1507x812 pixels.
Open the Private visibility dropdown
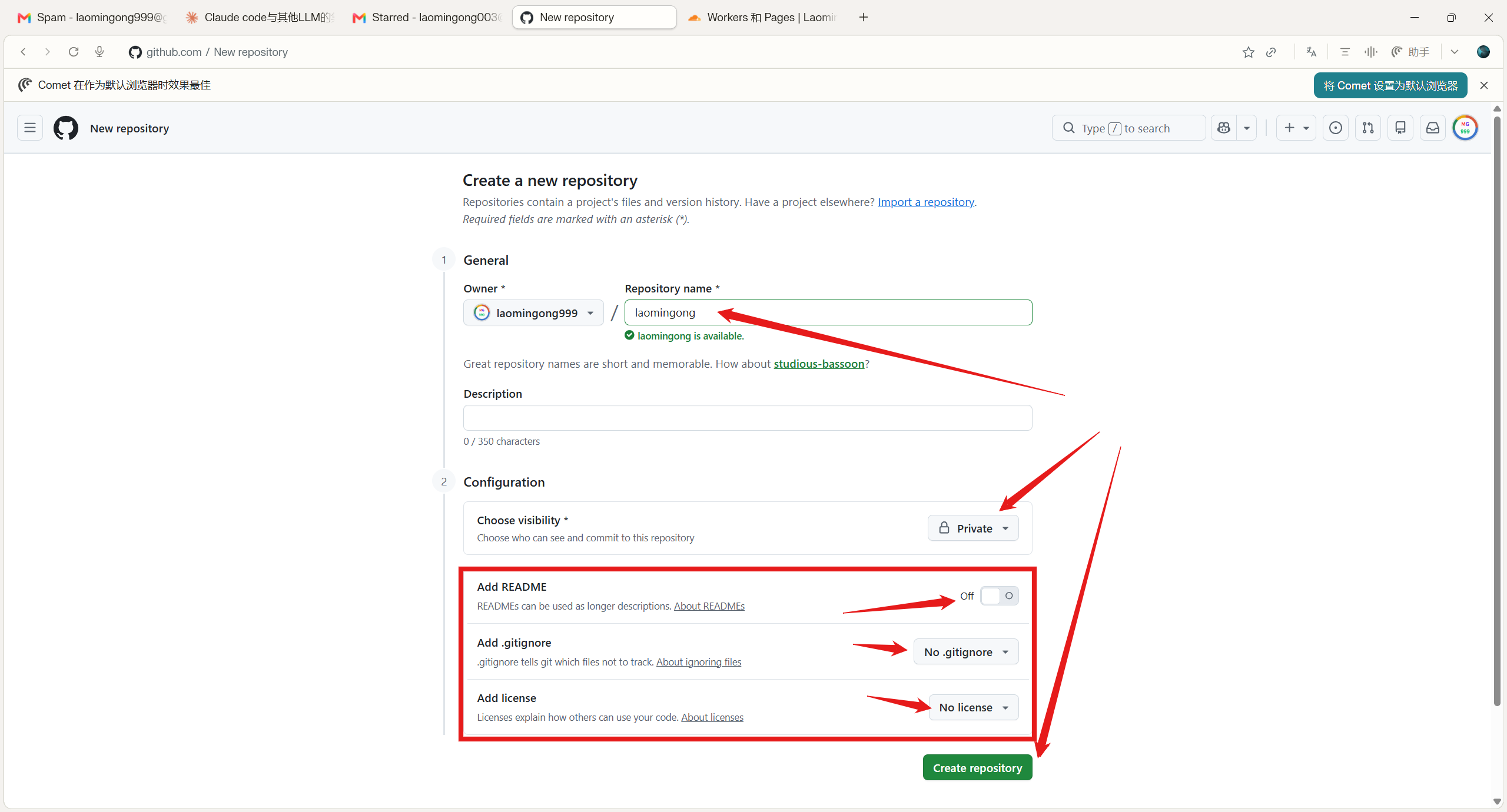pyautogui.click(x=973, y=528)
